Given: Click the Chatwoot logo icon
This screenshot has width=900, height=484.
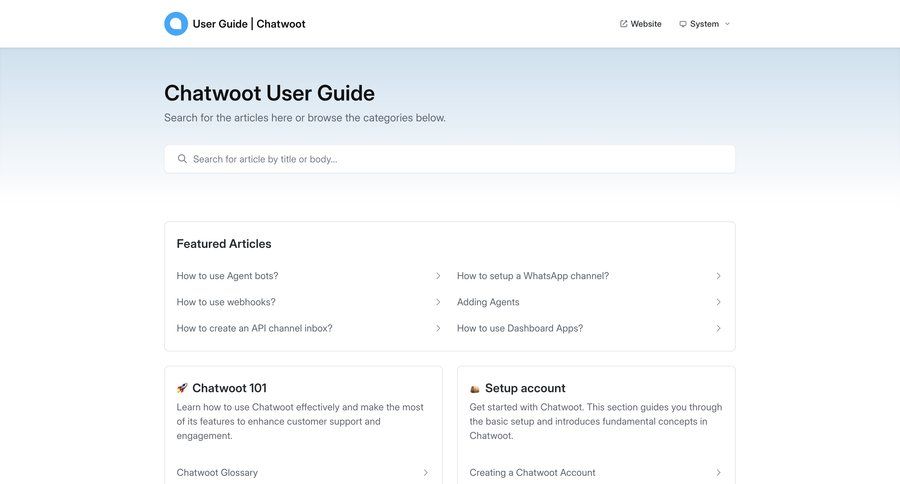Looking at the screenshot, I should click(176, 24).
